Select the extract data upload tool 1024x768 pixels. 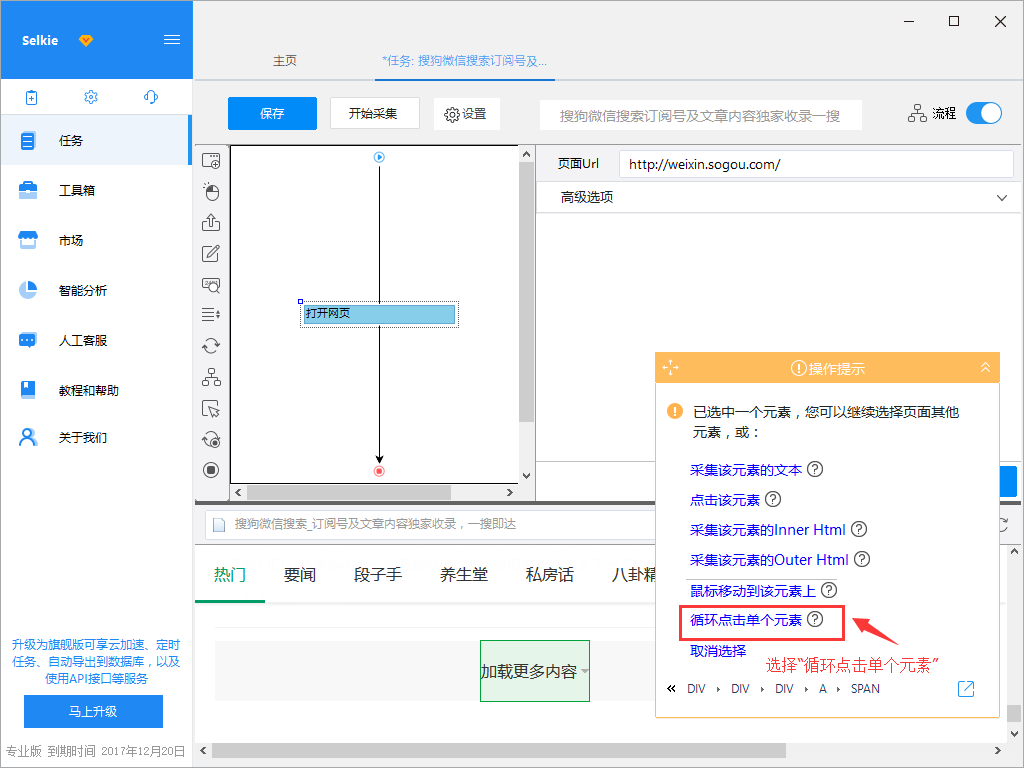tap(211, 222)
